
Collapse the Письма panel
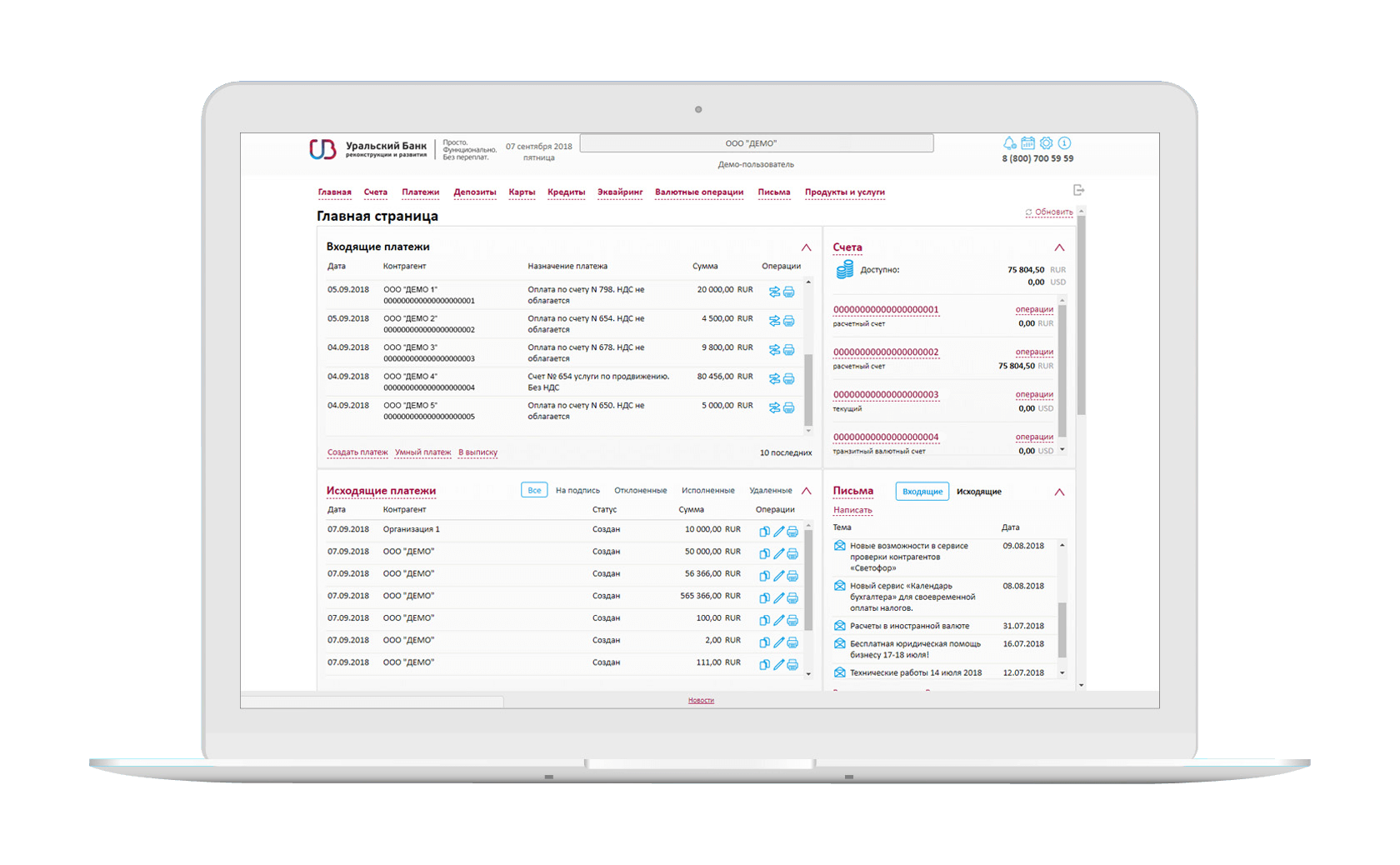(x=1059, y=492)
